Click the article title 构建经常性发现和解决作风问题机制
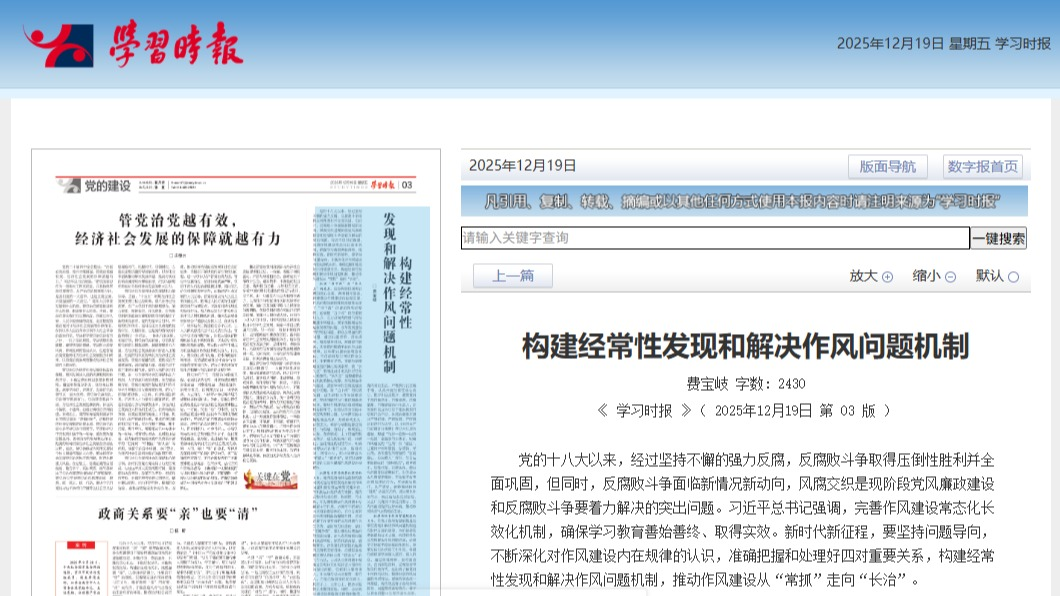Image resolution: width=1060 pixels, height=596 pixels. point(745,346)
